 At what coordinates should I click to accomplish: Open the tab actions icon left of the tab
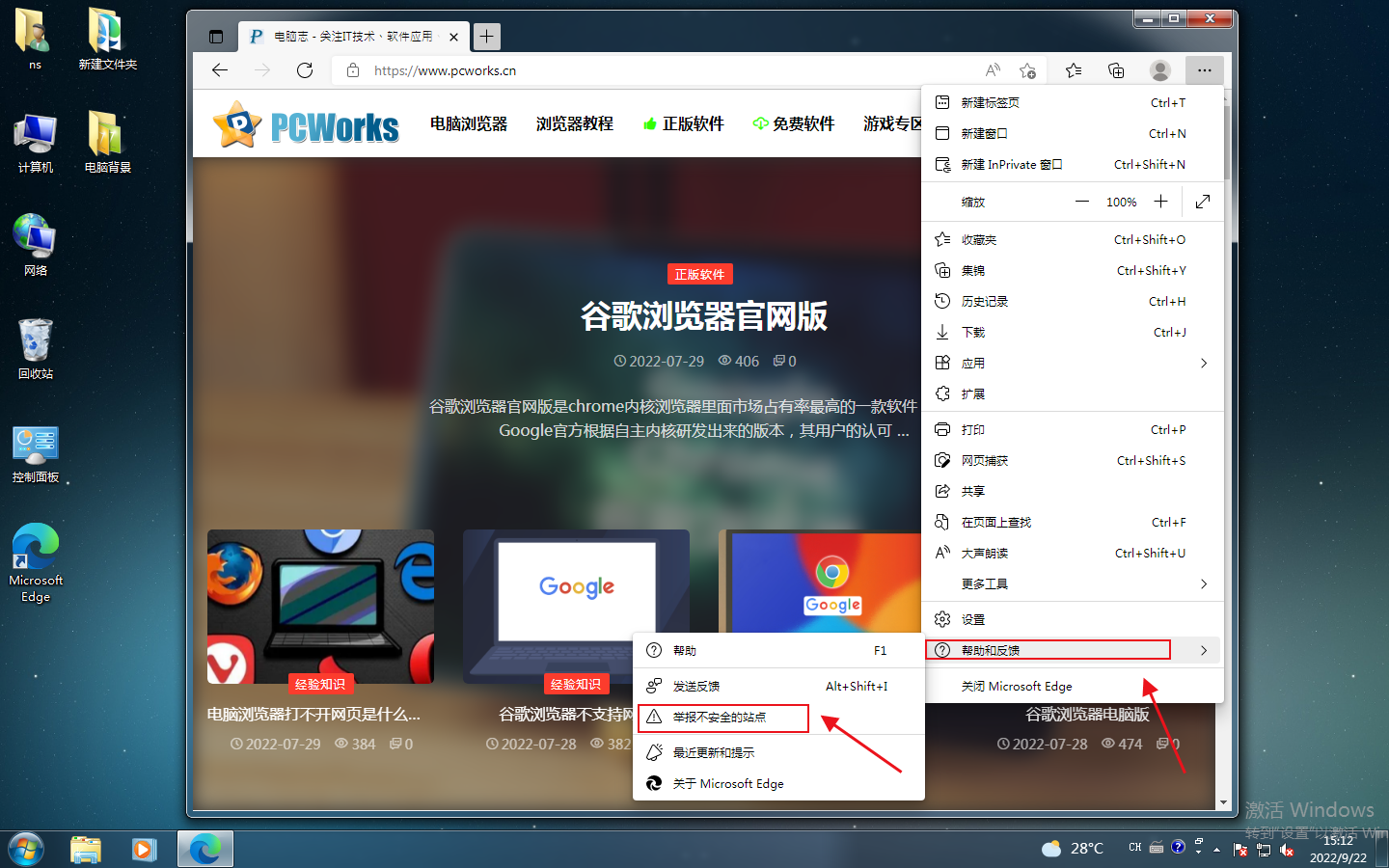(x=216, y=37)
